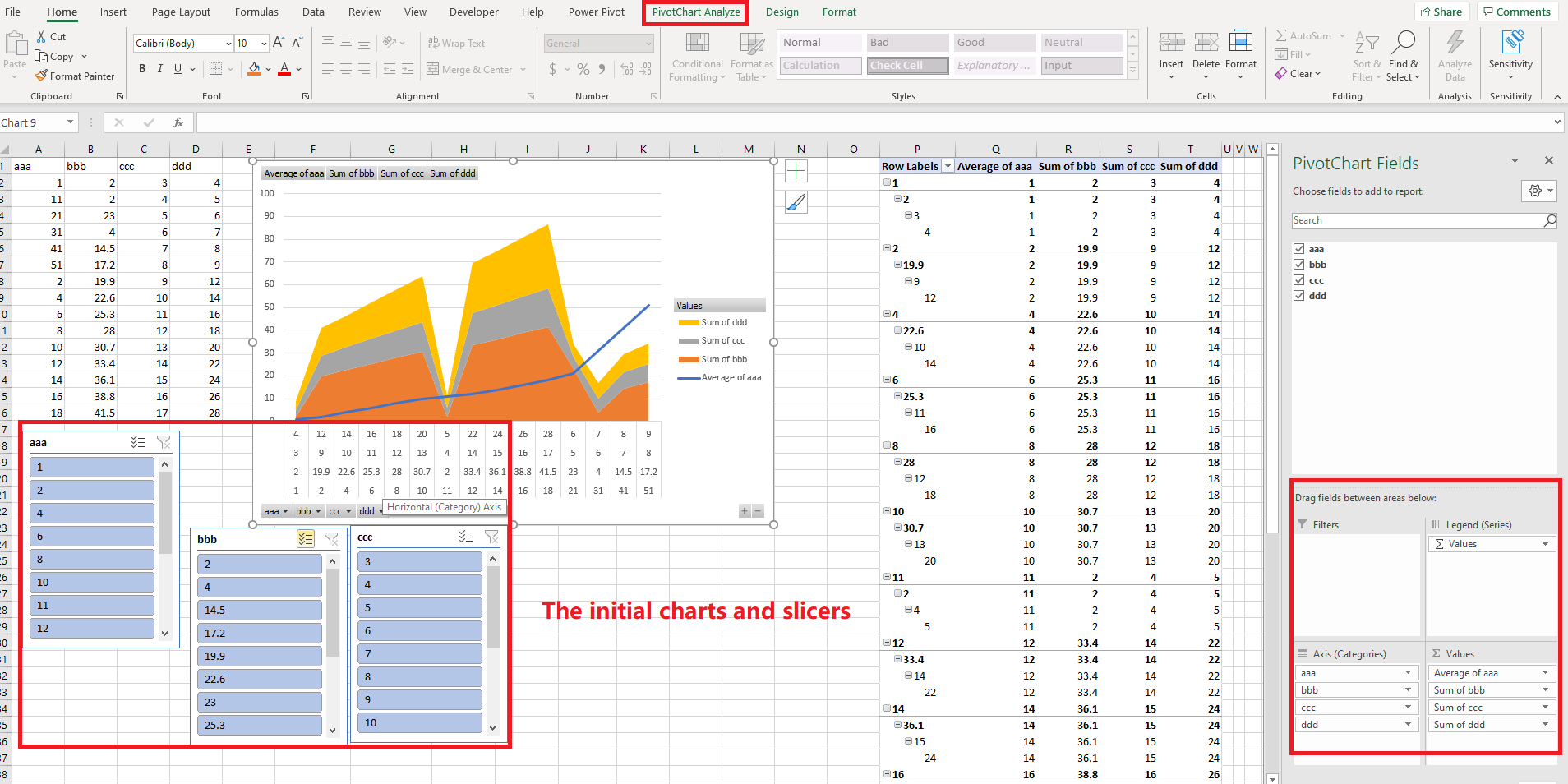Open the Font Color picker arrow
1568x784 pixels.
pyautogui.click(x=298, y=69)
